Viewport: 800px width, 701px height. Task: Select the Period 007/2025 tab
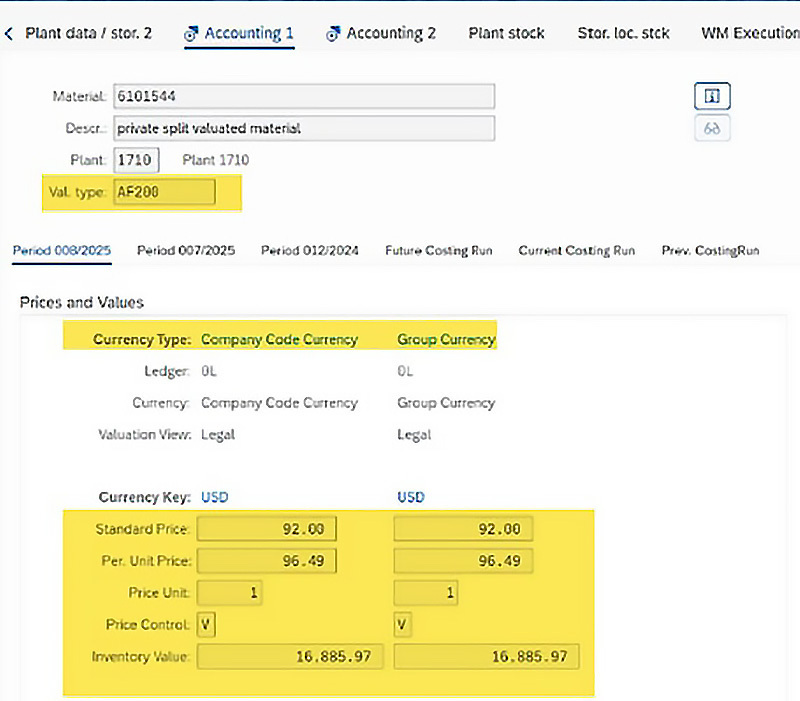186,251
